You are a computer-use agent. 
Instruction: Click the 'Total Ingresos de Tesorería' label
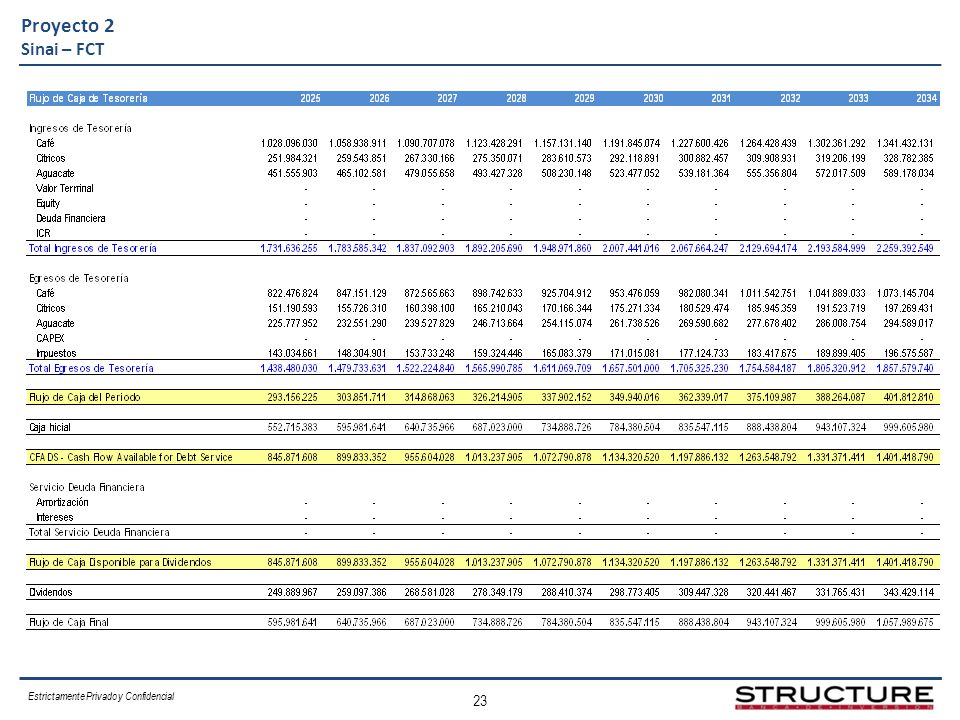coord(92,248)
